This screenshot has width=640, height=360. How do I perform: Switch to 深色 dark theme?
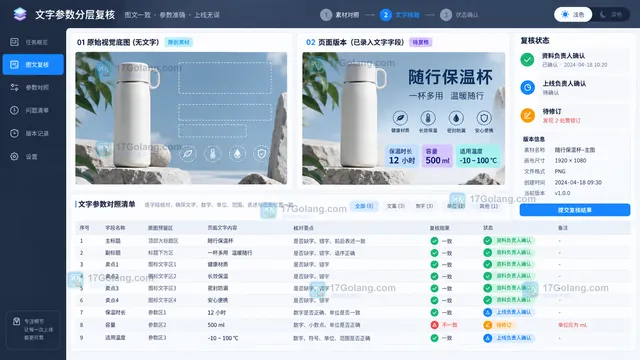[611, 15]
